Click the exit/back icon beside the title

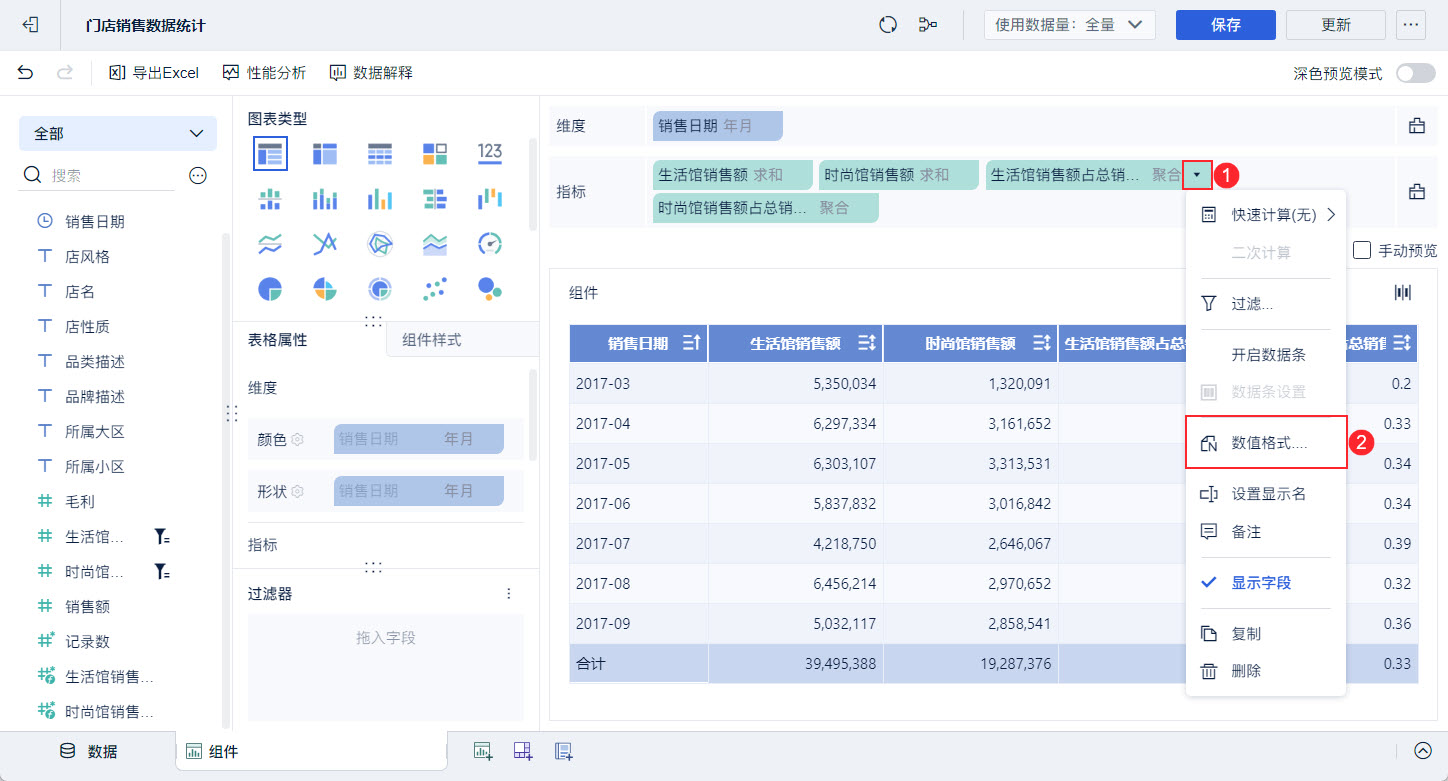tap(30, 25)
